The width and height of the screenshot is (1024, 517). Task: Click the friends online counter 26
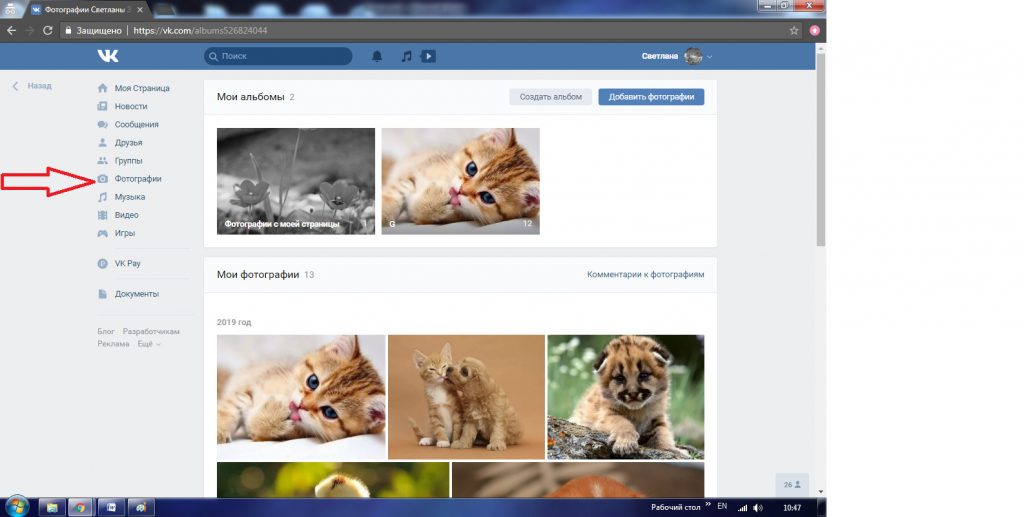(x=792, y=485)
